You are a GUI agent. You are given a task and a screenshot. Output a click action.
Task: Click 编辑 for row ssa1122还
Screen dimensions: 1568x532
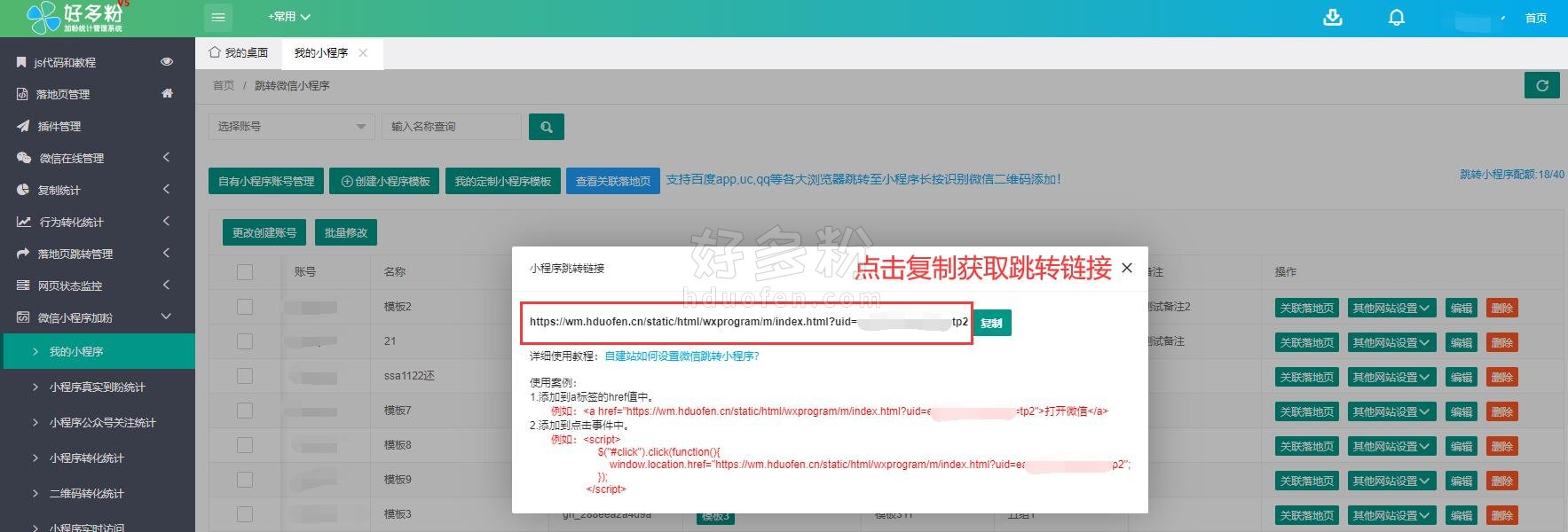[x=1462, y=377]
